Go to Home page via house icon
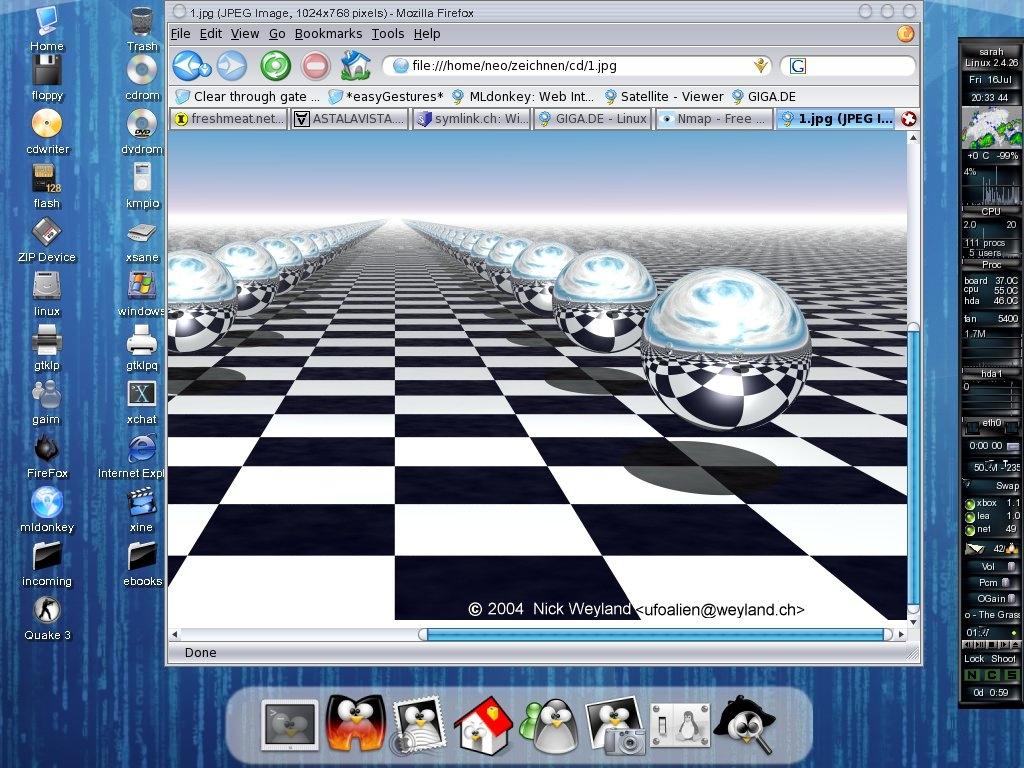 tap(355, 66)
